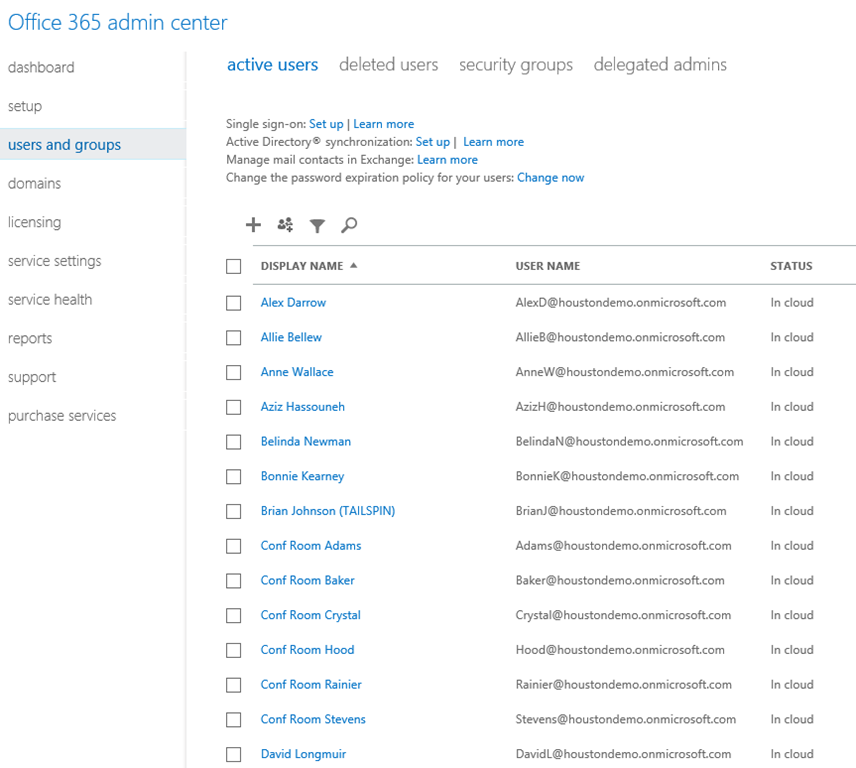
Task: Click Change now for password expiration
Action: pos(550,178)
